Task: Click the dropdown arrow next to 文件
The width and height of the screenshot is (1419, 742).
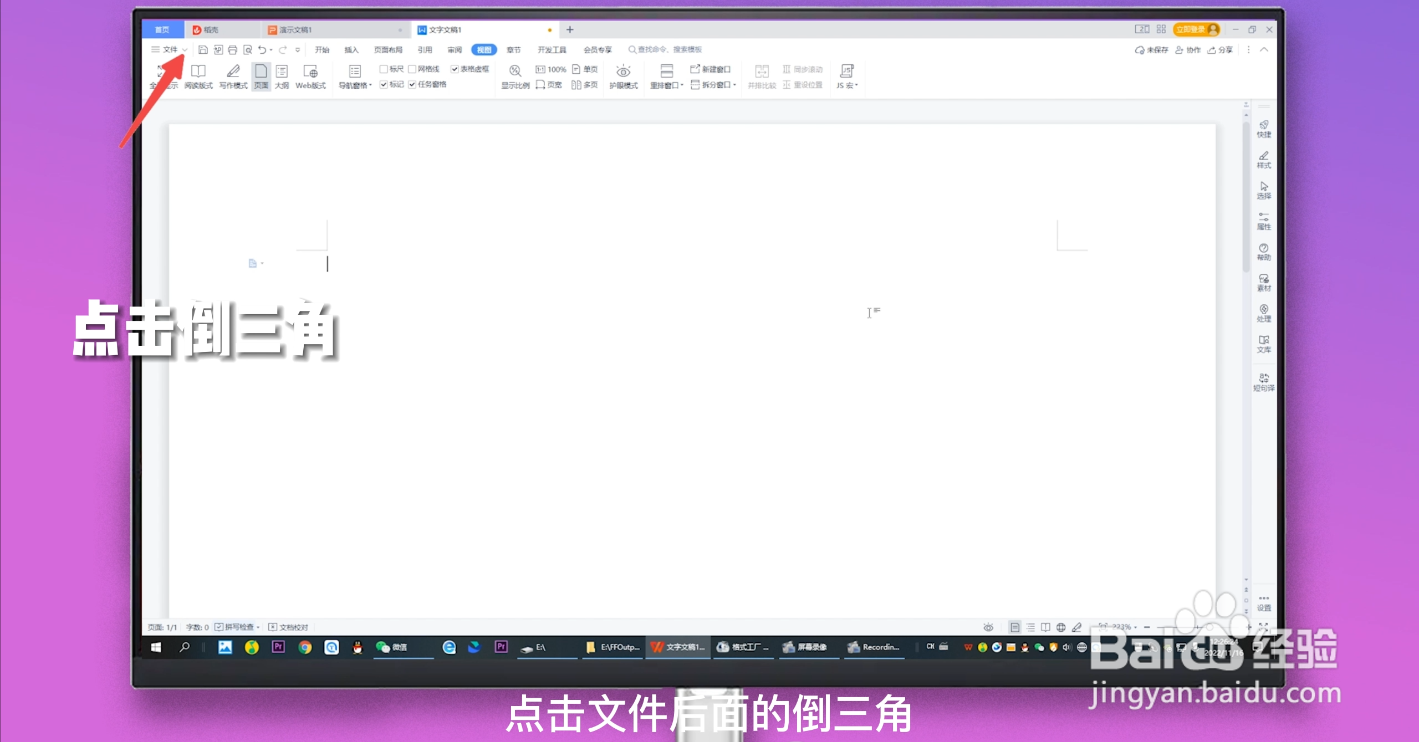Action: pos(185,49)
